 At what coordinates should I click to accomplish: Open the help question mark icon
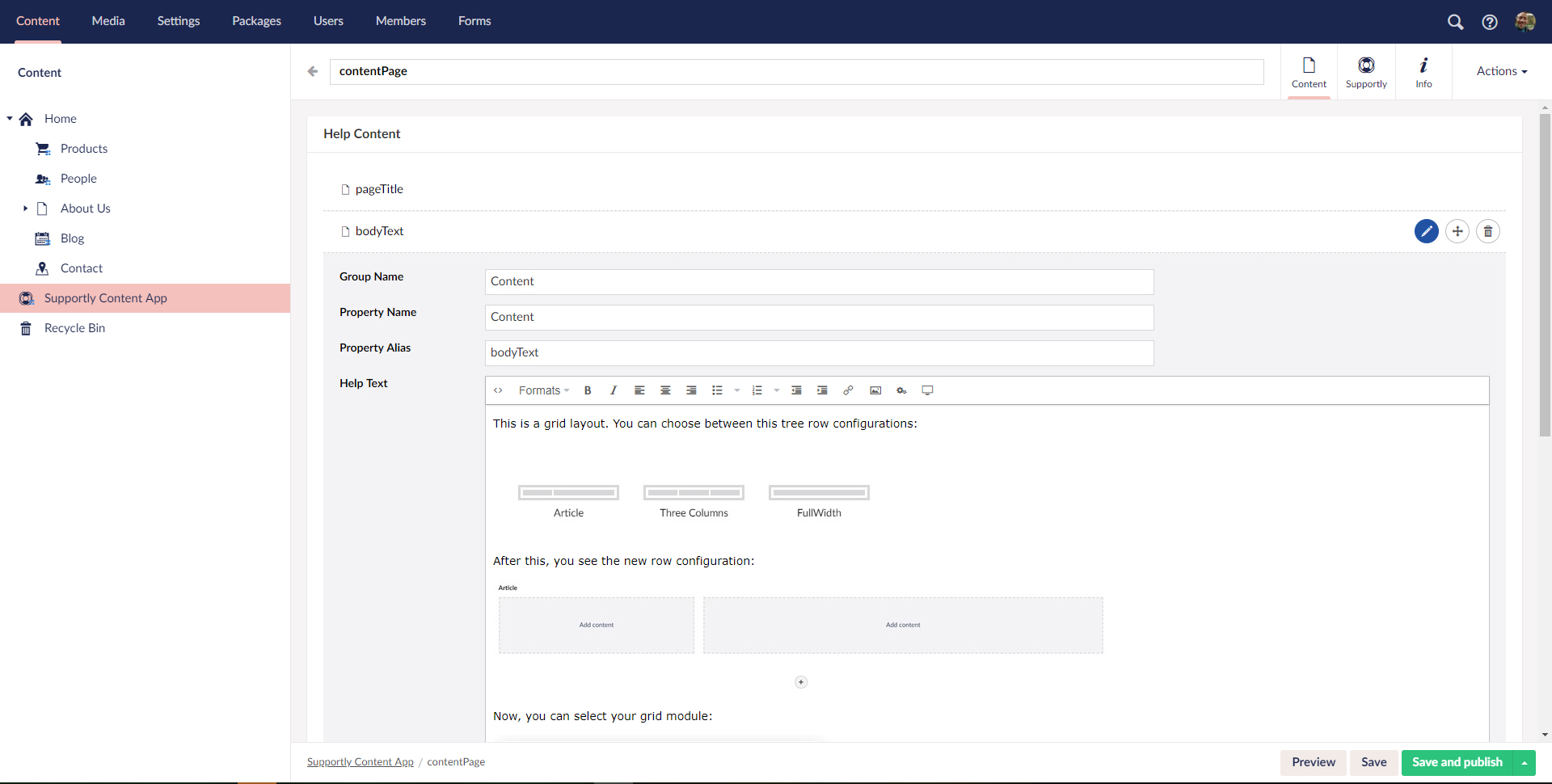[x=1490, y=22]
